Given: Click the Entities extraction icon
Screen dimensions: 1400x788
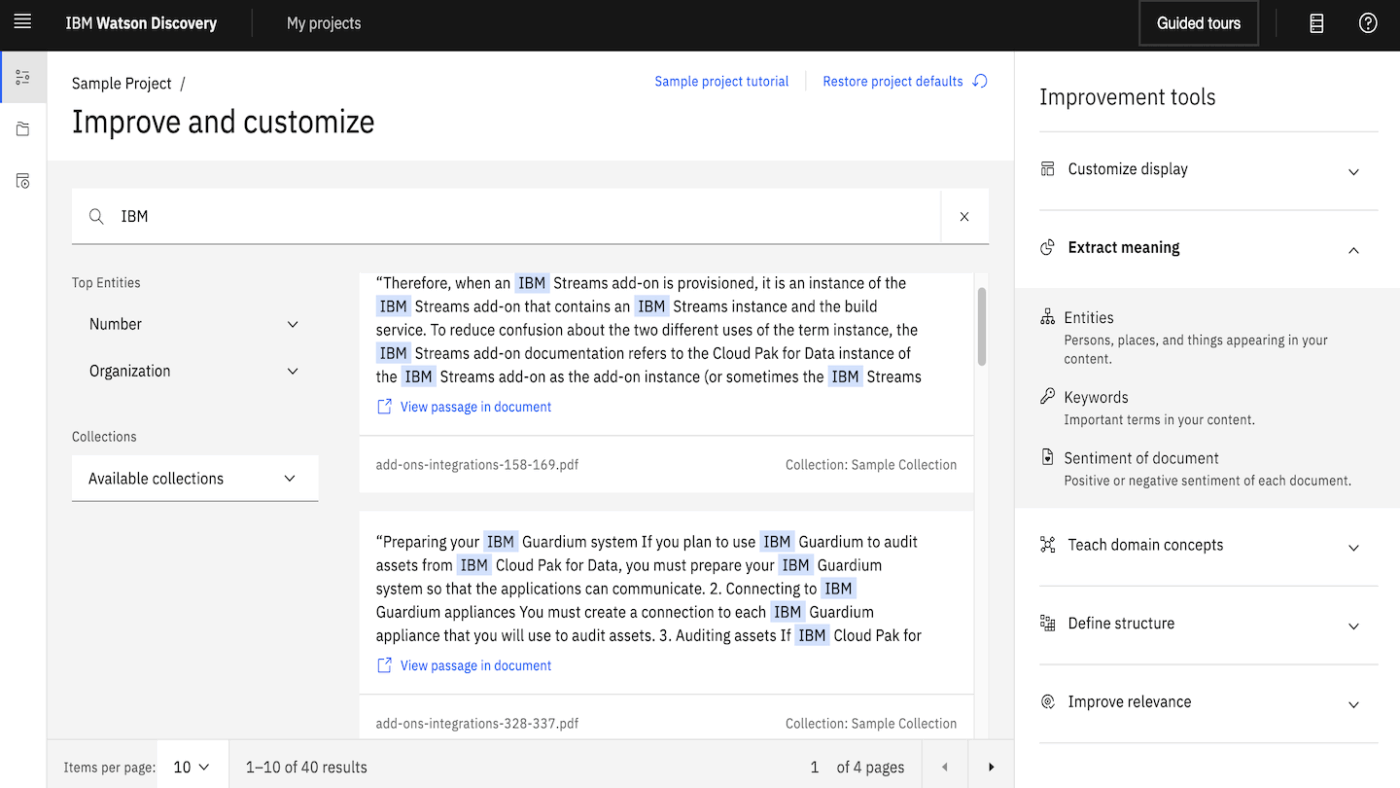Looking at the screenshot, I should (x=1047, y=315).
